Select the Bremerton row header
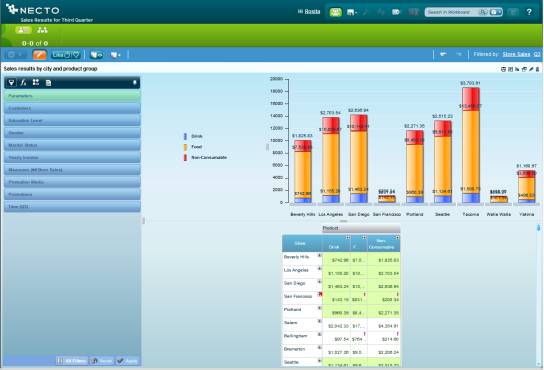 (302, 351)
